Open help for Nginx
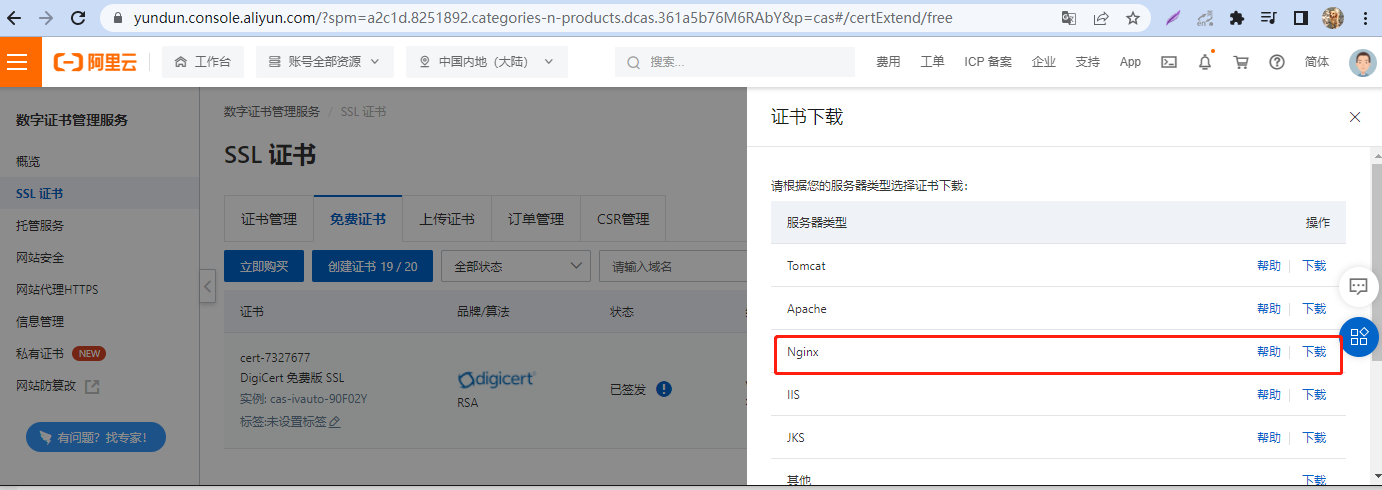The image size is (1382, 490). click(1269, 352)
